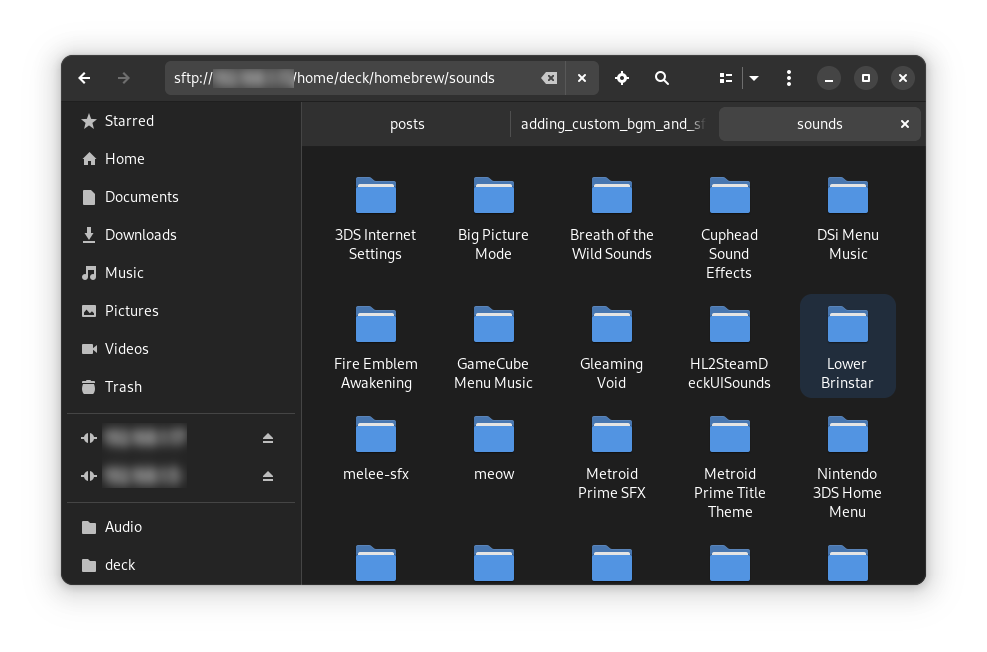Select Breath of the Wild Sounds folder
Image resolution: width=987 pixels, height=652 pixels.
pos(612,219)
